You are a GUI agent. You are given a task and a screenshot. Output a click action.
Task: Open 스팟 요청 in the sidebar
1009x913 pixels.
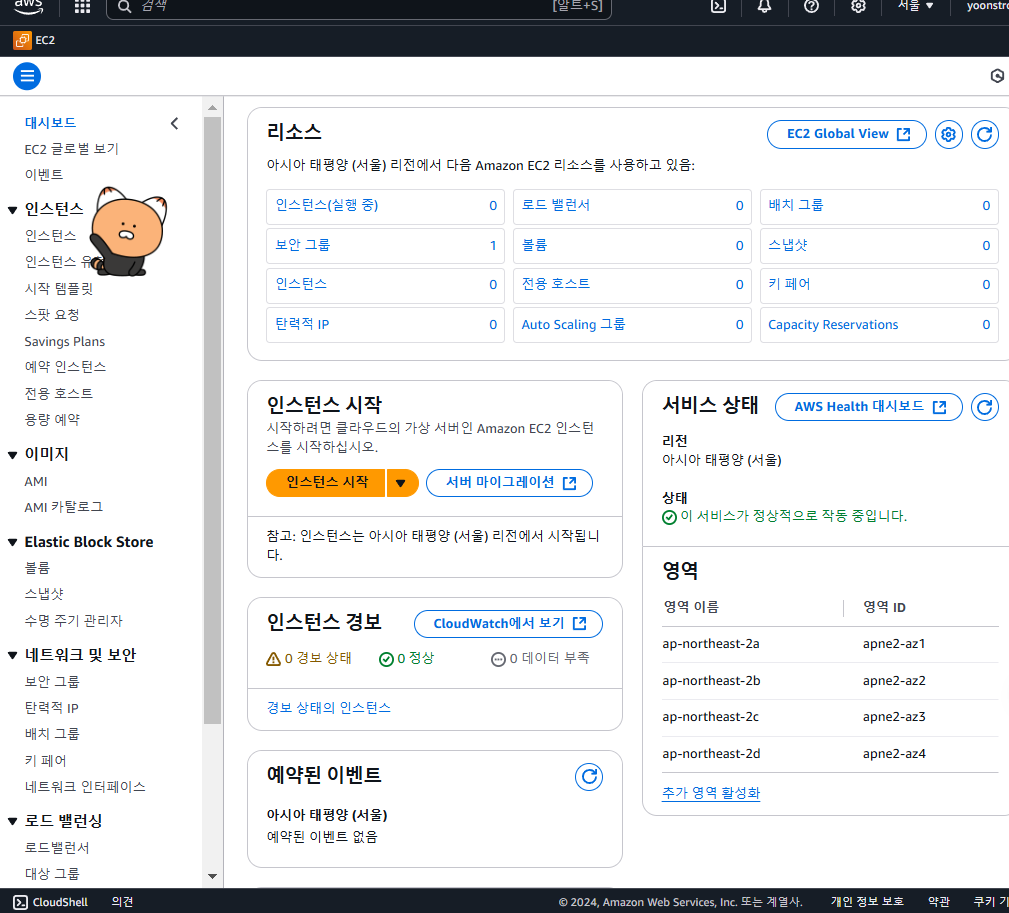click(x=52, y=315)
